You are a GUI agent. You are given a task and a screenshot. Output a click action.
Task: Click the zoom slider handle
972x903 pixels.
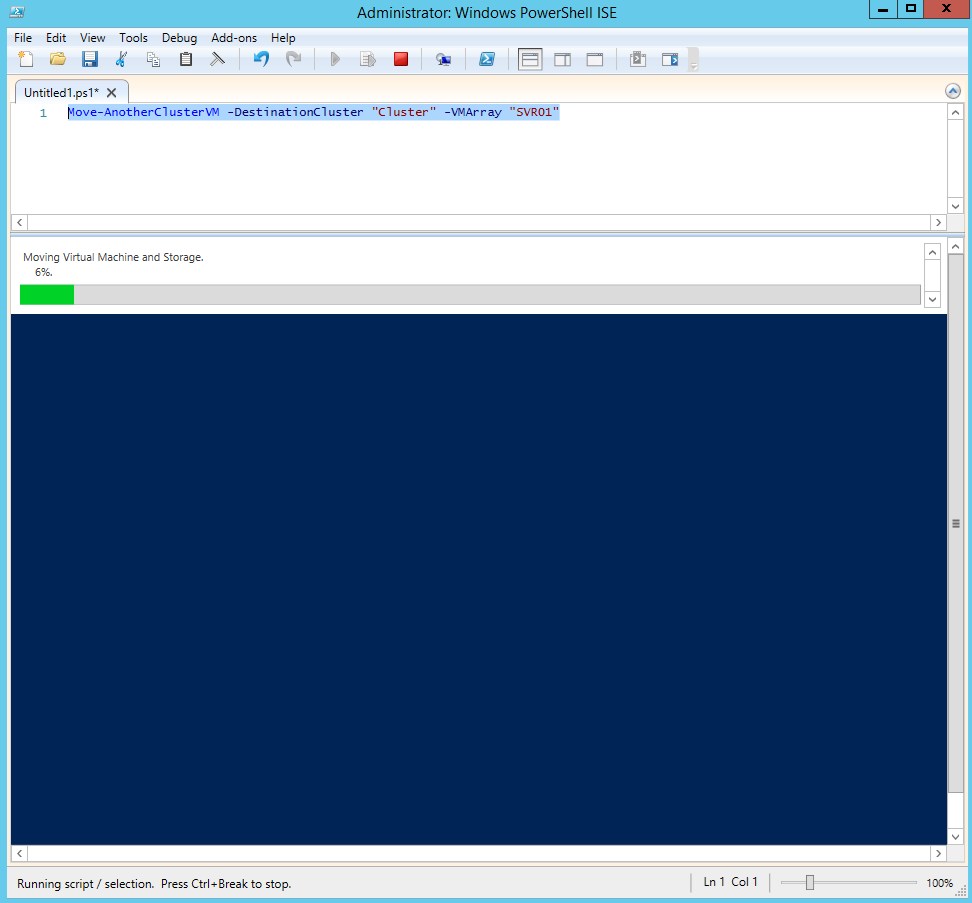pos(810,883)
